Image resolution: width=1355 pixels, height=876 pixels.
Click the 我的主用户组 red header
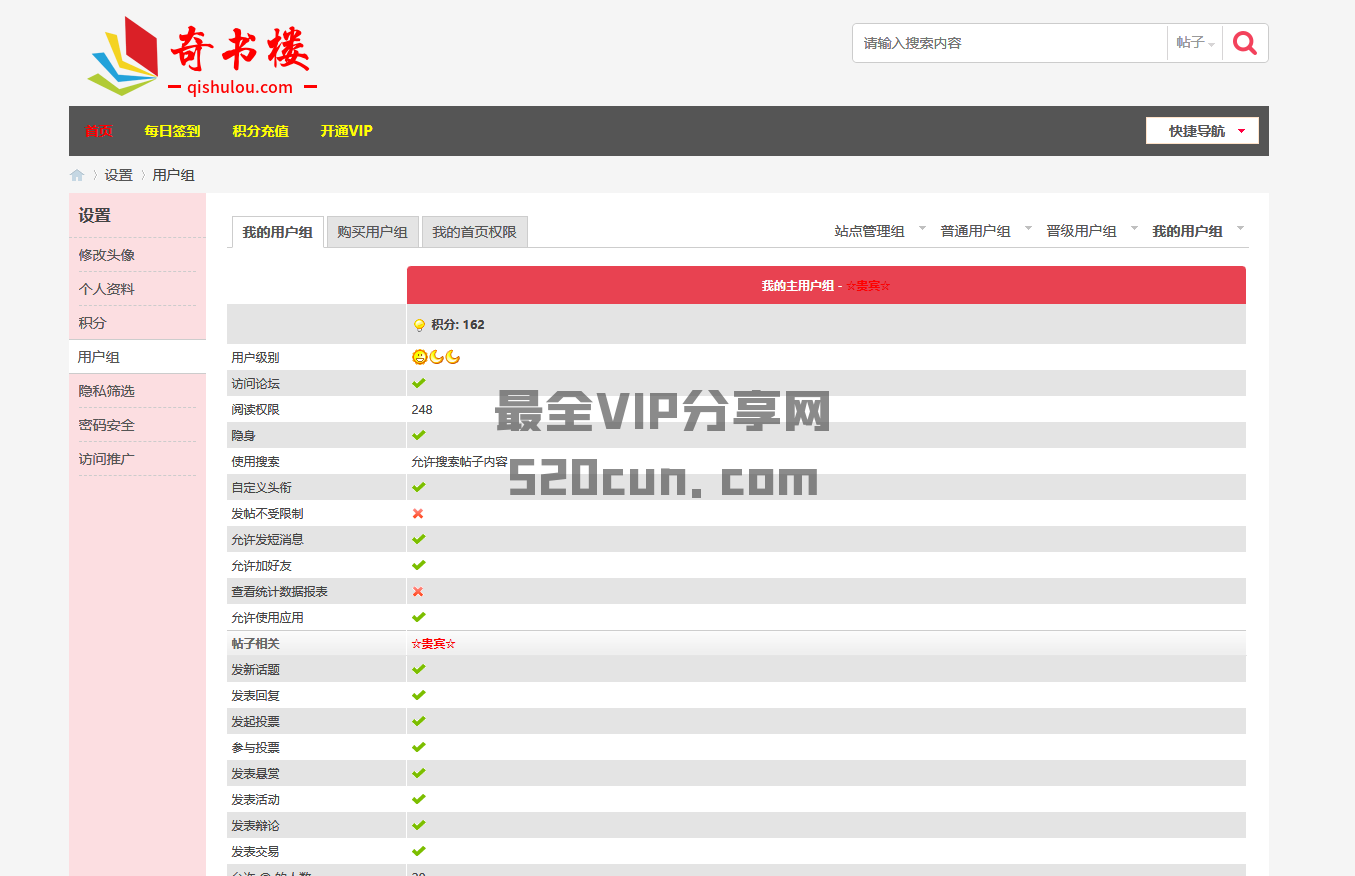[x=826, y=285]
